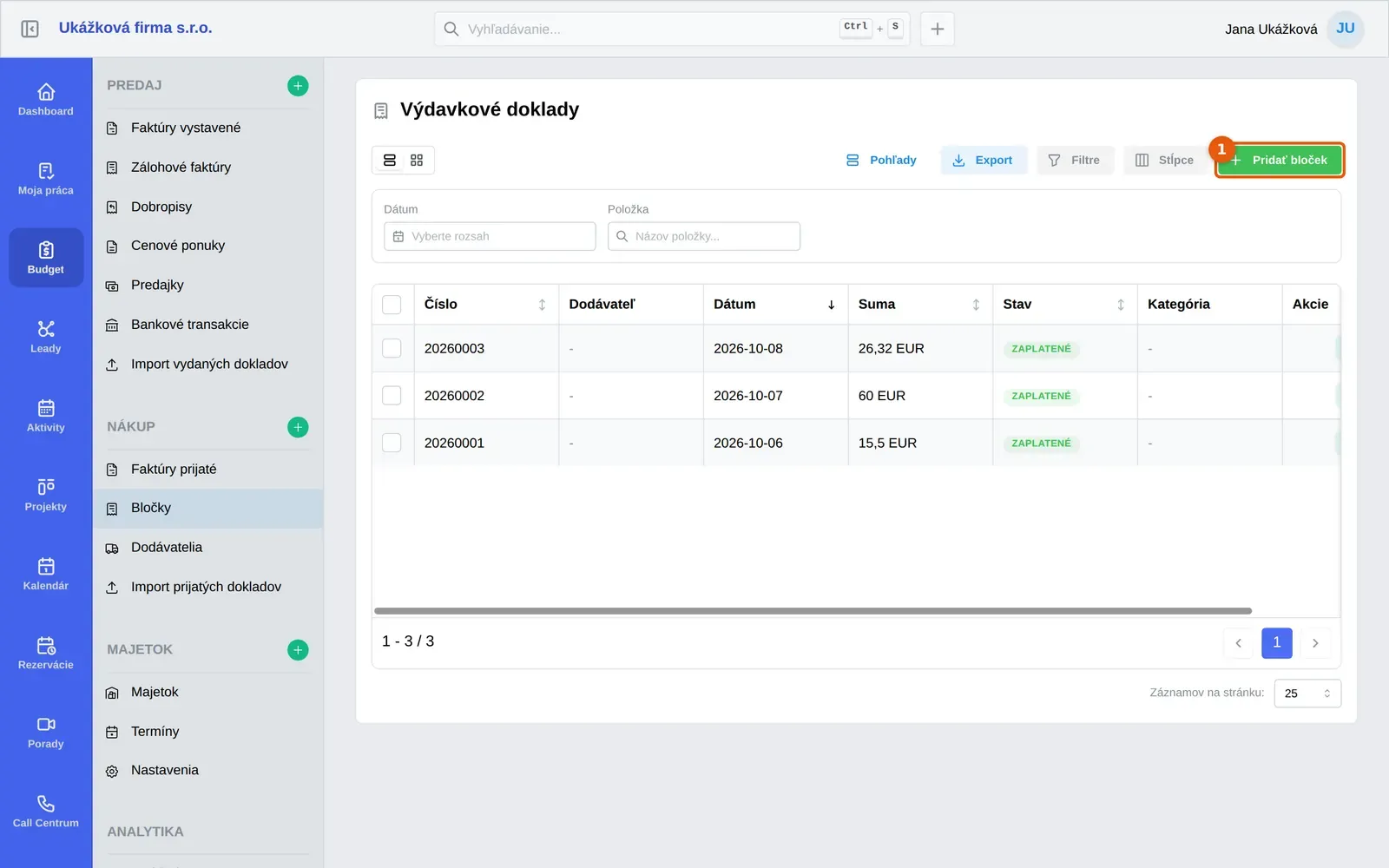Select all rows with header checkbox
Viewport: 1389px width, 868px height.
point(392,305)
